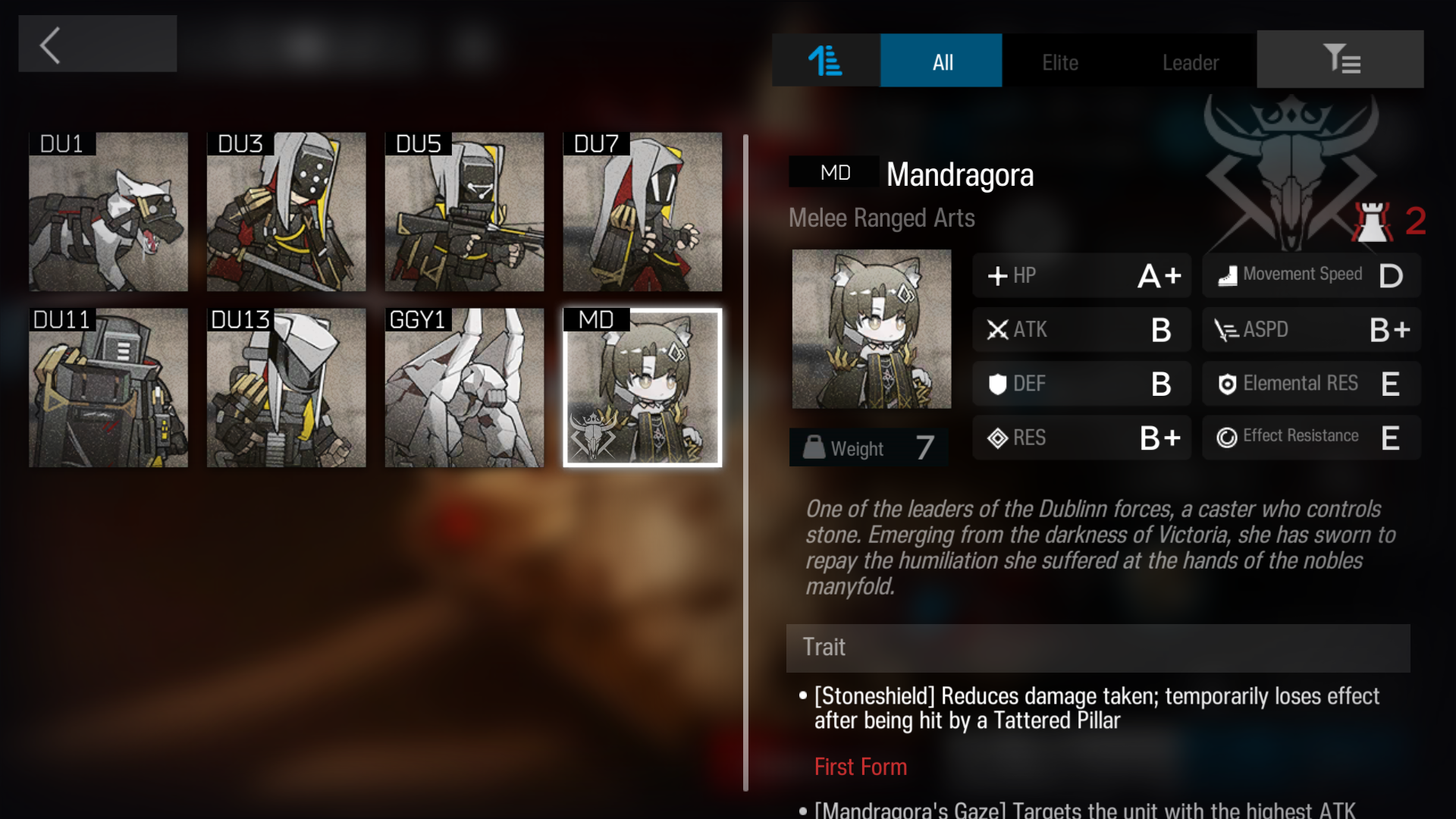Select the DU3 enemy thumbnail
Screen dimensions: 1456x819
[x=286, y=212]
